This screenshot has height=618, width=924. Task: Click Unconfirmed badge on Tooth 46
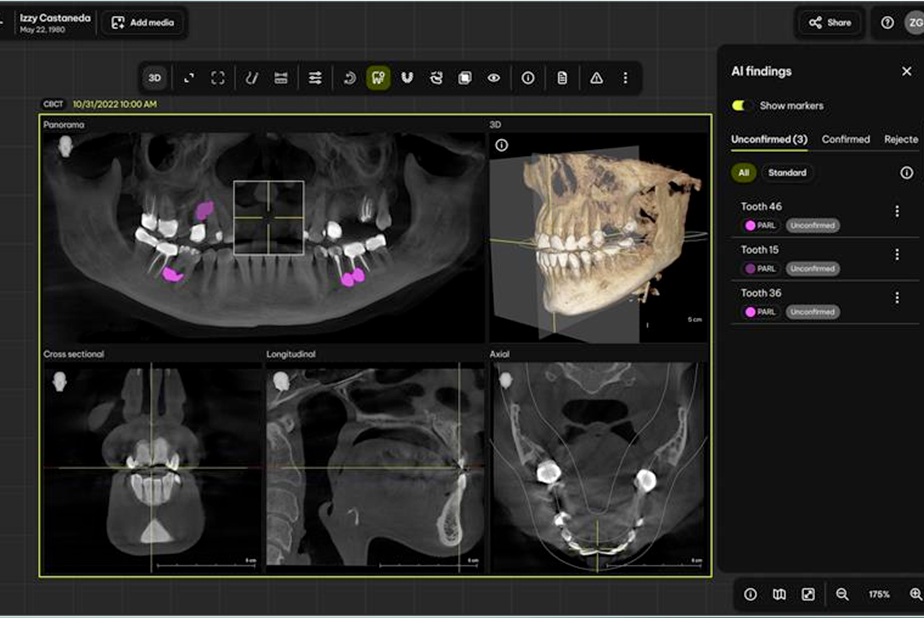813,226
